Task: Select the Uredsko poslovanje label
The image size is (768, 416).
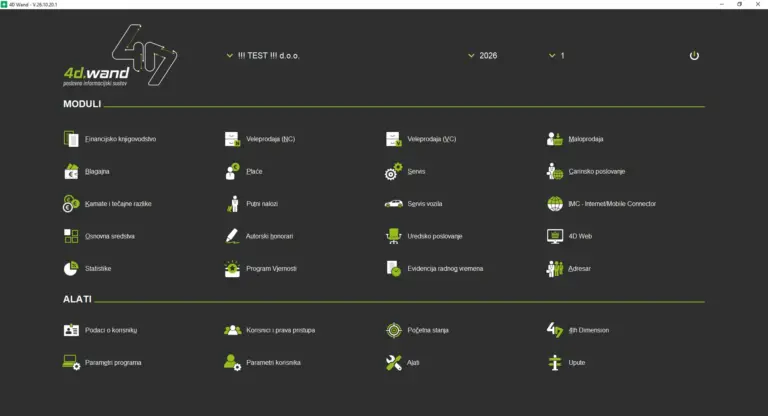Action: [x=435, y=236]
